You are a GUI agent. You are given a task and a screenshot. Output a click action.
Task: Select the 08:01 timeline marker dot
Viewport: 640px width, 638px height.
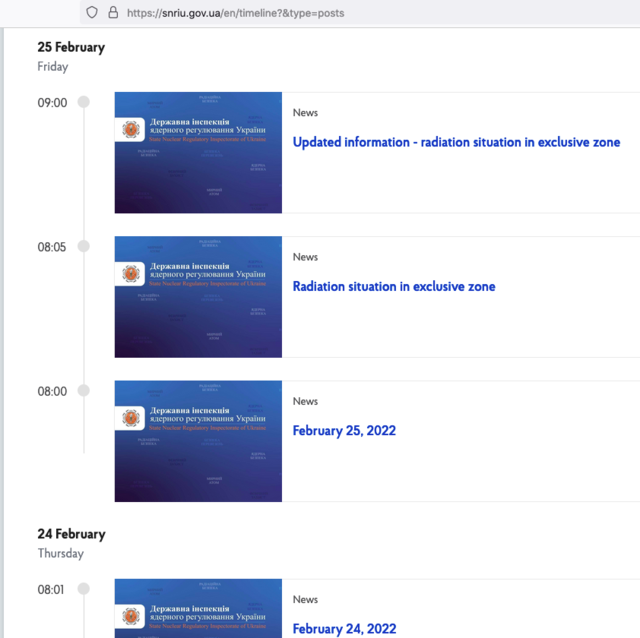click(84, 589)
